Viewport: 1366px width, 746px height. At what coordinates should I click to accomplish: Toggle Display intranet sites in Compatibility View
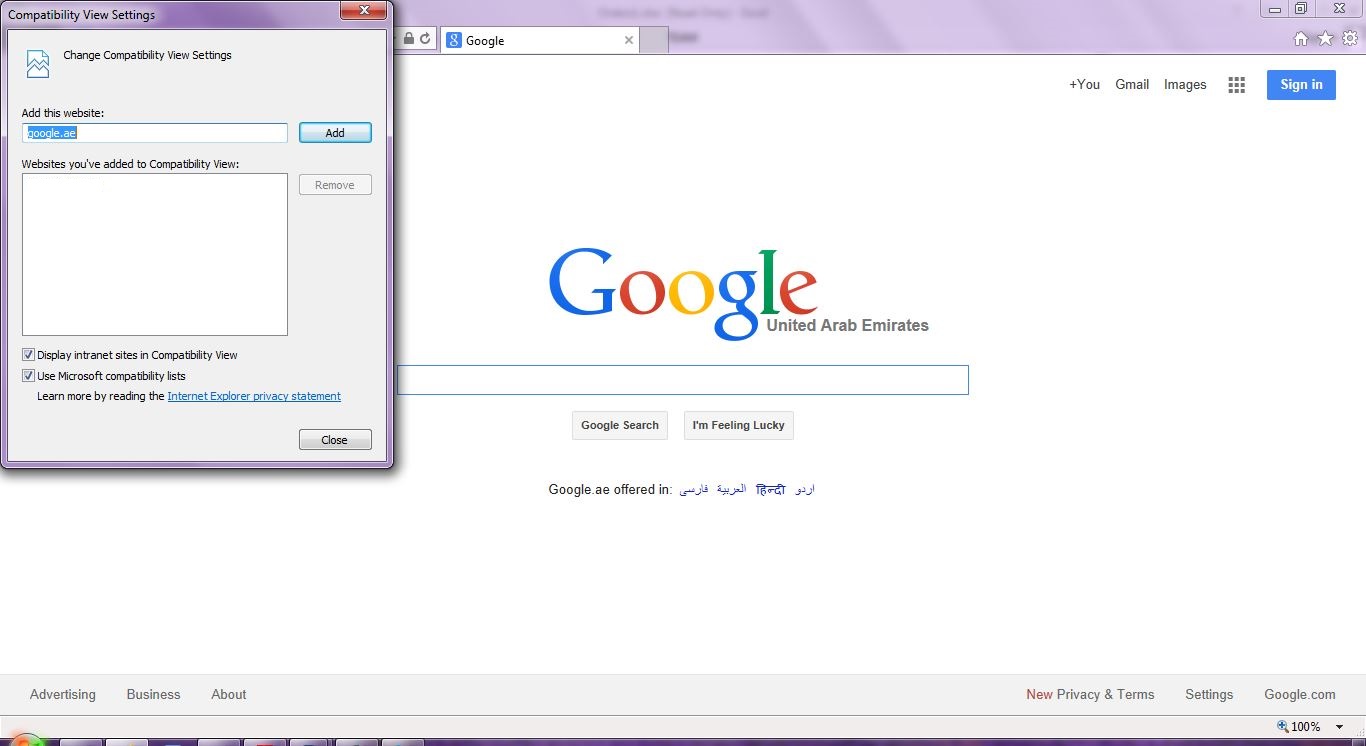28,355
